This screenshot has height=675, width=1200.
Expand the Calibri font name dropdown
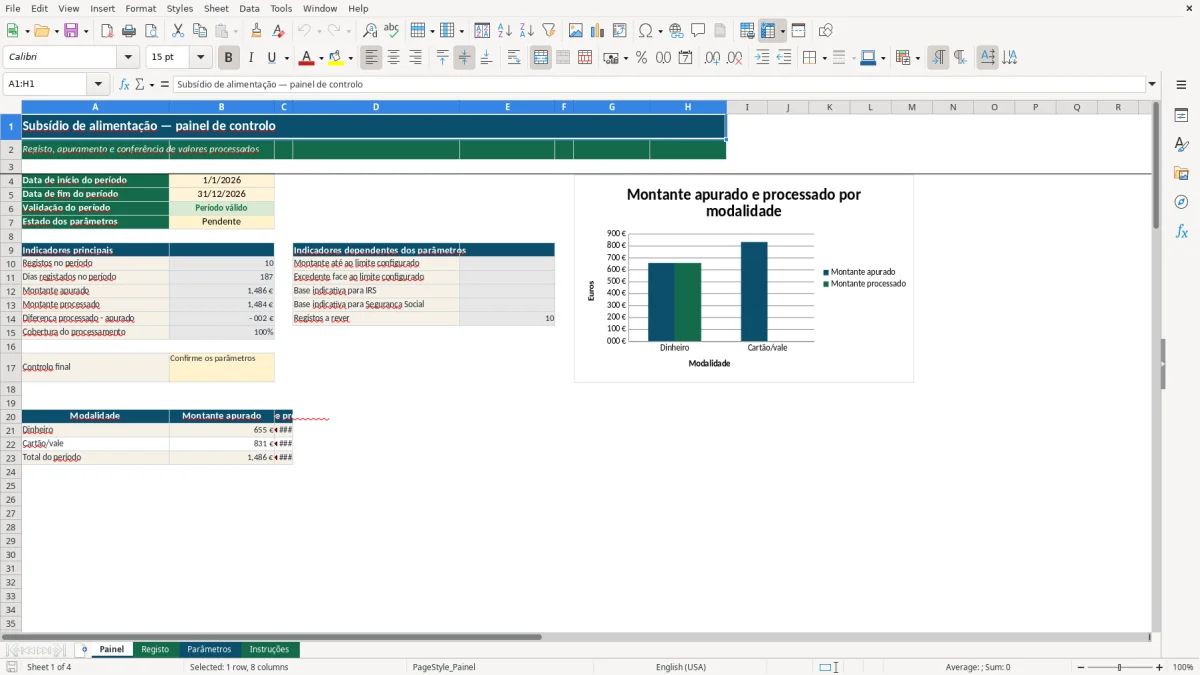(x=128, y=58)
